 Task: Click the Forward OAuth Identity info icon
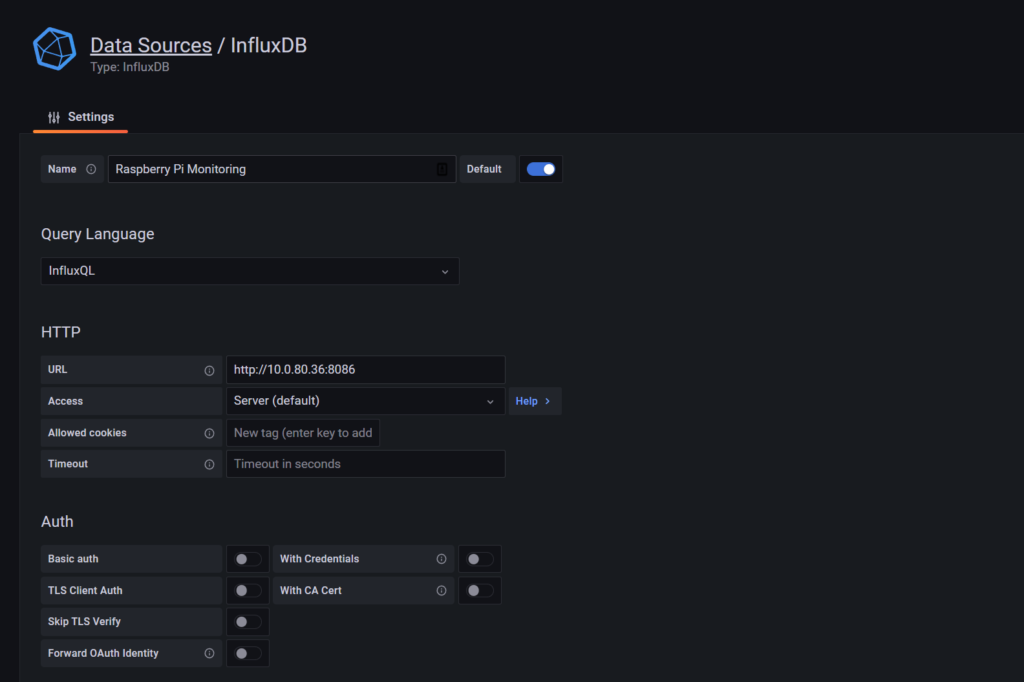pos(209,654)
